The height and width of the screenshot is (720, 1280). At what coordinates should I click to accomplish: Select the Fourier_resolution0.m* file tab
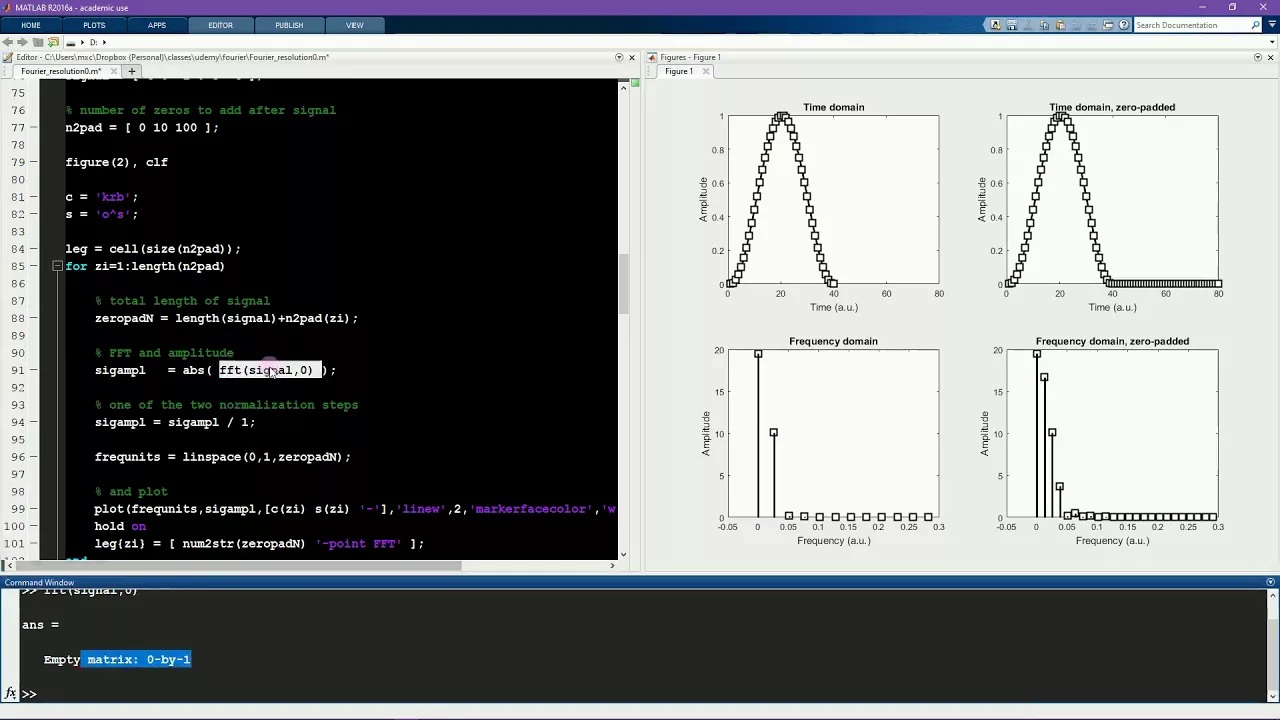(x=61, y=71)
